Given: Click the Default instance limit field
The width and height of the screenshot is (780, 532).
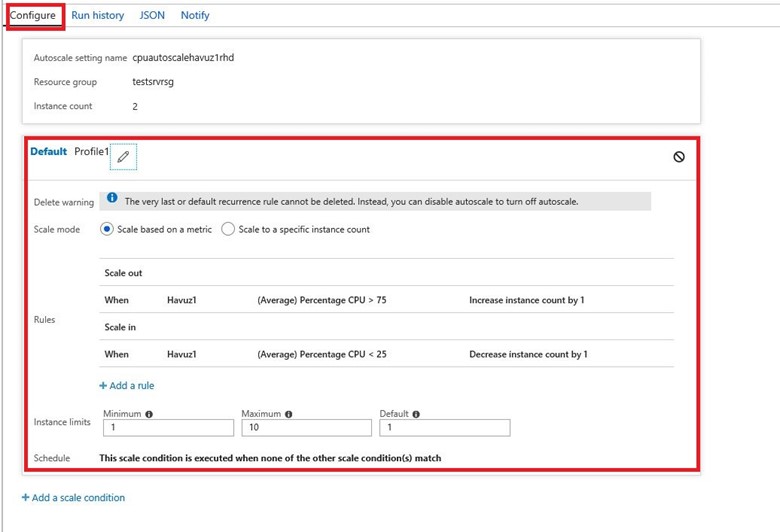Looking at the screenshot, I should click(x=444, y=428).
